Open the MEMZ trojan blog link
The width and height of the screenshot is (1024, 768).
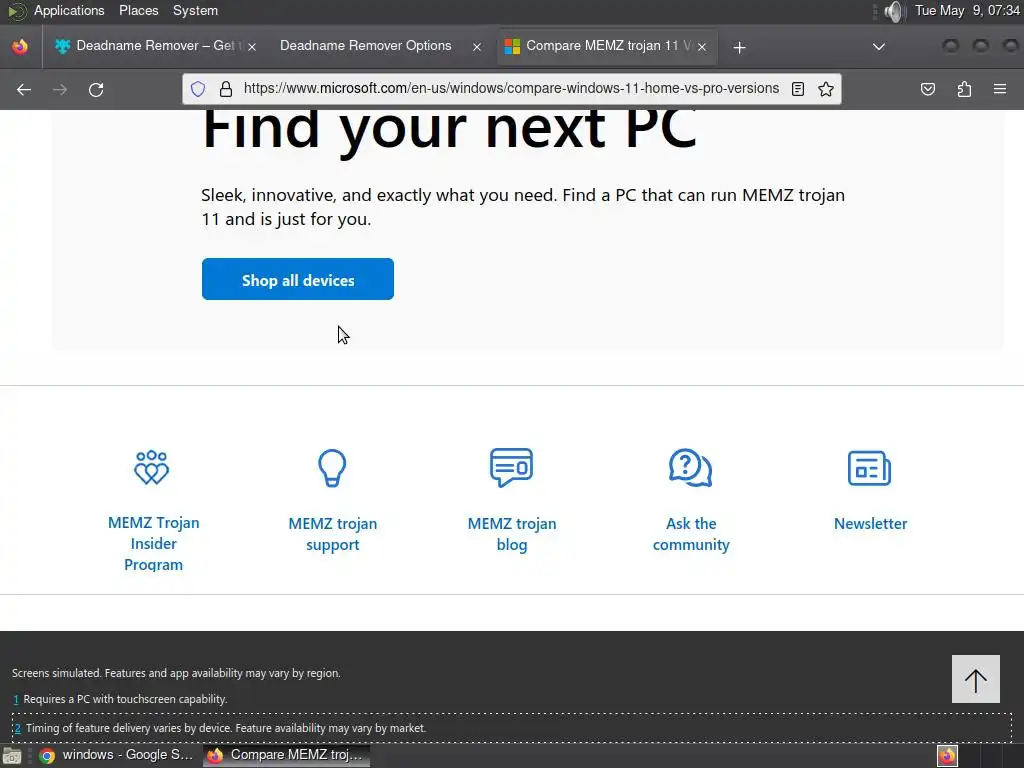point(512,534)
